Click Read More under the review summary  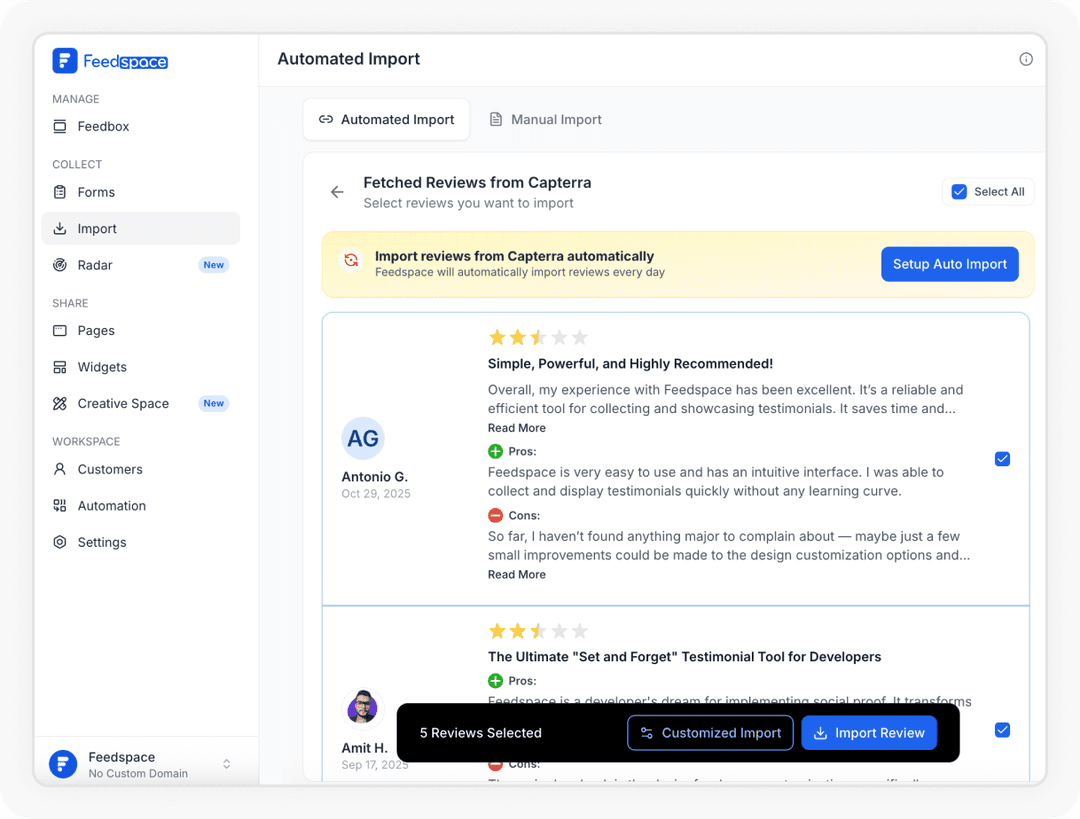pyautogui.click(x=517, y=428)
